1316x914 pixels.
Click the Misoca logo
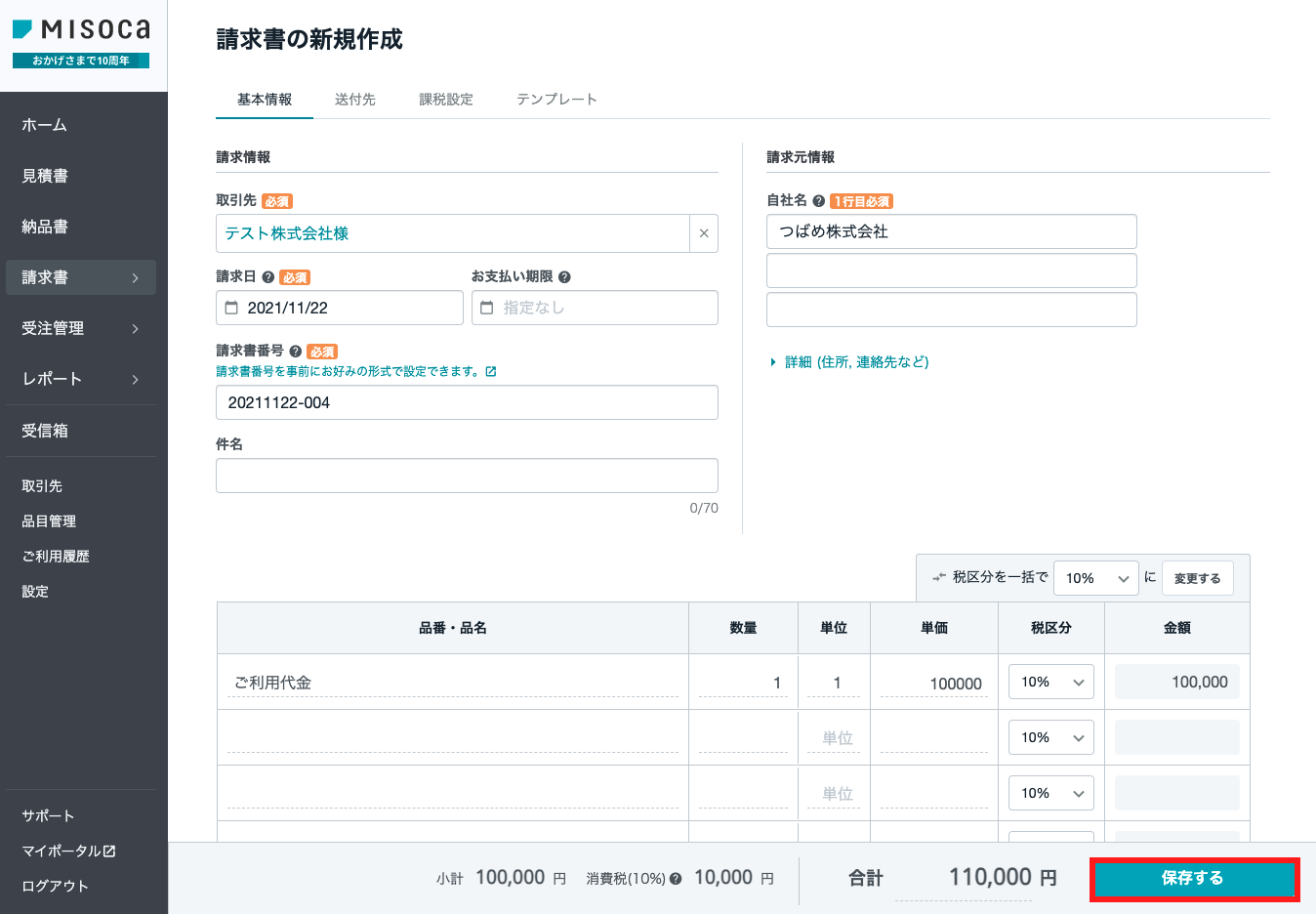(82, 29)
